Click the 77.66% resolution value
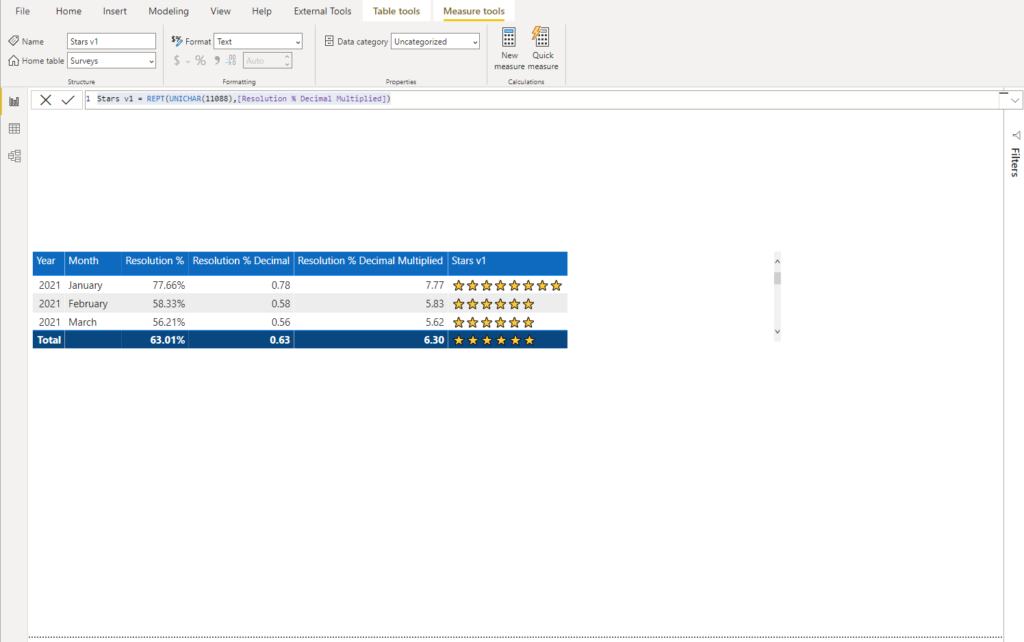The height and width of the screenshot is (642, 1024). [x=168, y=285]
